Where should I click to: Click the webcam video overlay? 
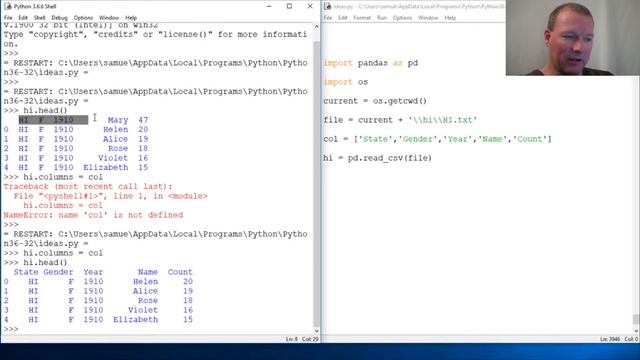[573, 38]
